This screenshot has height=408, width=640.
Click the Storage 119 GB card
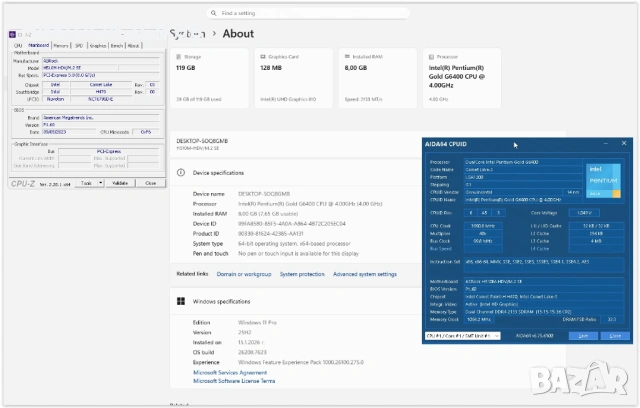209,78
